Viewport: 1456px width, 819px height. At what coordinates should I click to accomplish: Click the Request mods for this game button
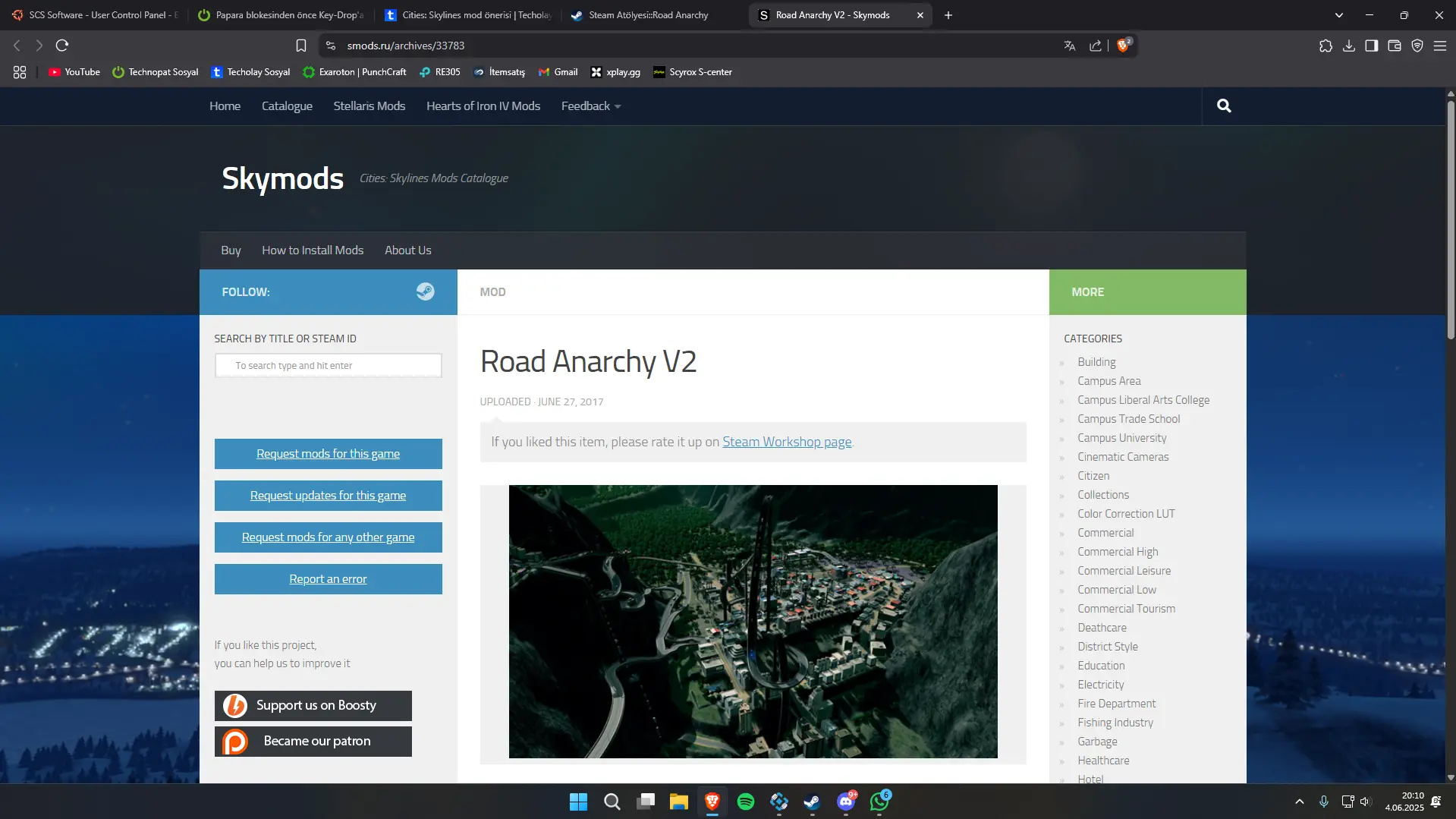click(x=329, y=454)
